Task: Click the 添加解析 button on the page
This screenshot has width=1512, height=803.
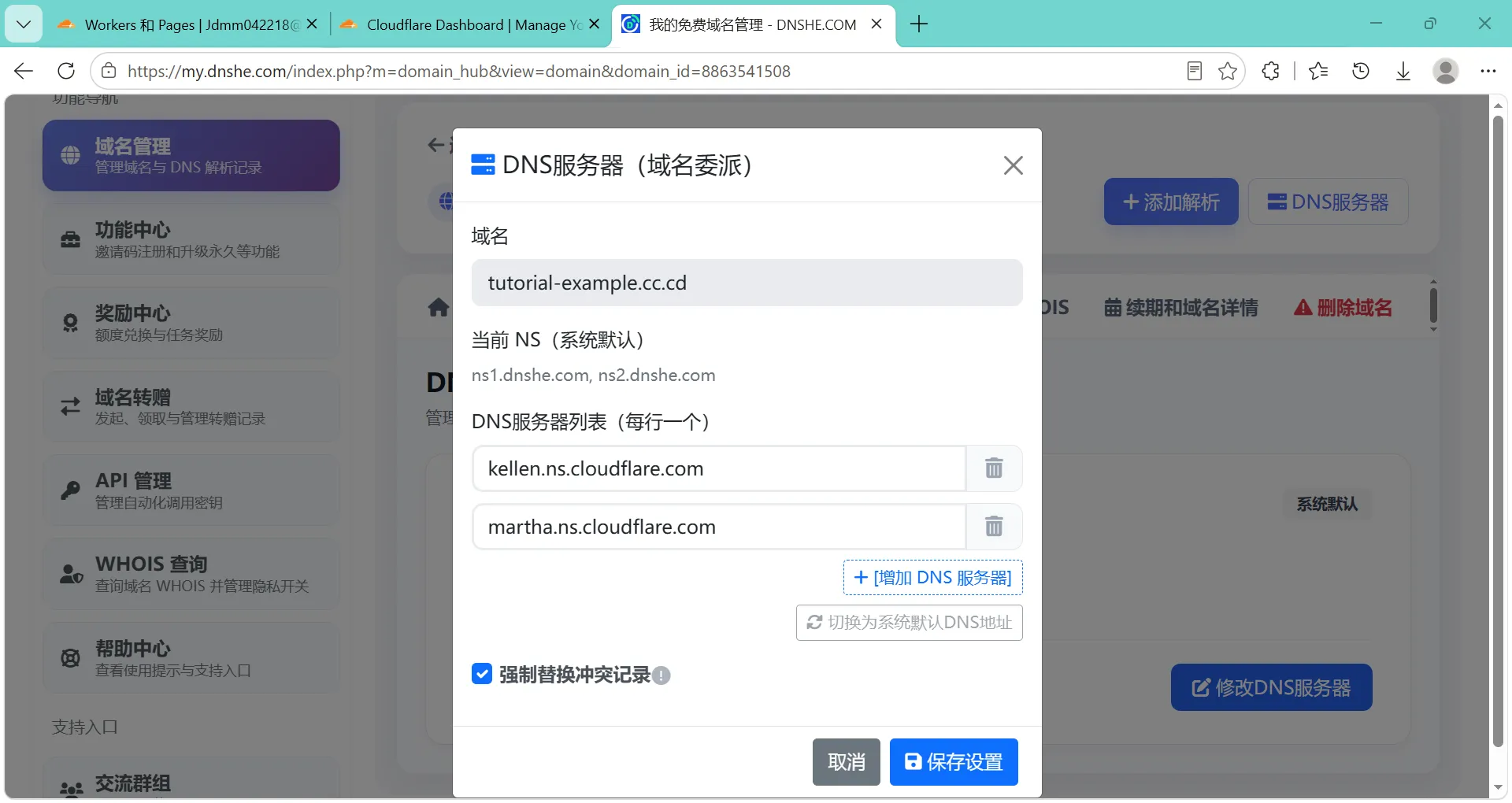Action: (x=1171, y=202)
